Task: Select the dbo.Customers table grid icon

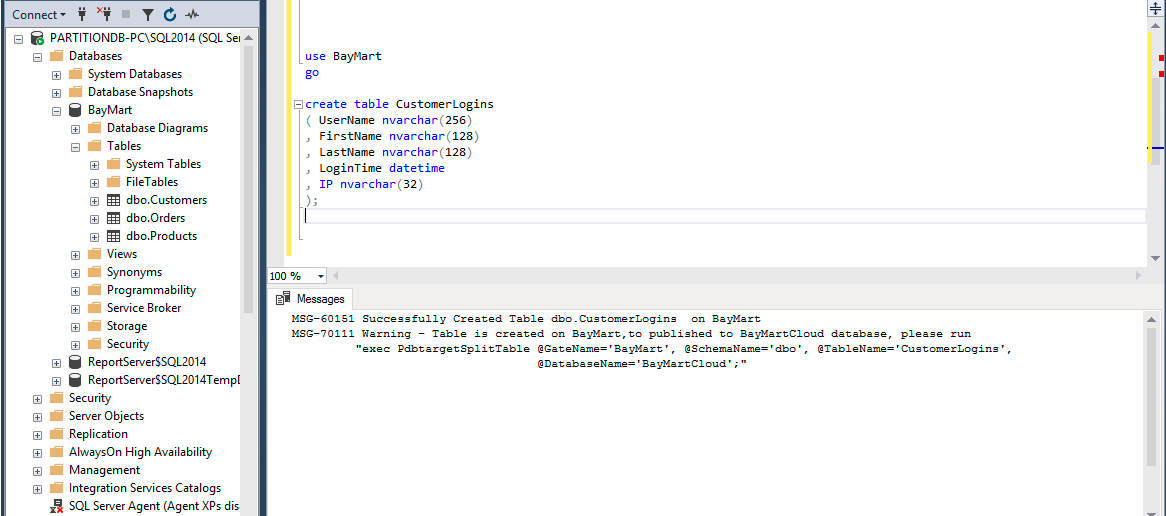Action: [113, 200]
